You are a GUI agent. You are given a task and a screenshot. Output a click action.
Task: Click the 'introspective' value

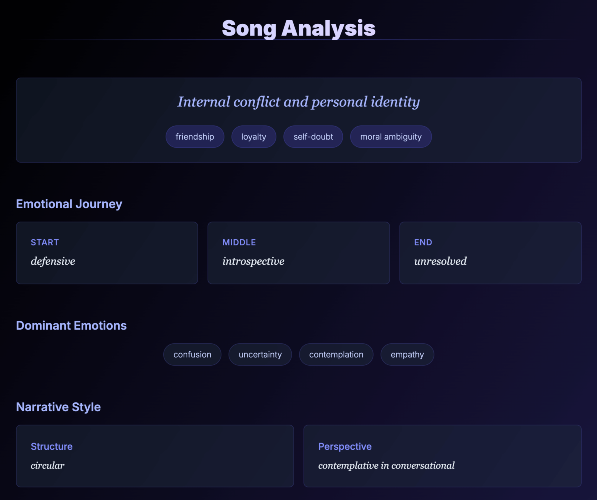coord(253,261)
